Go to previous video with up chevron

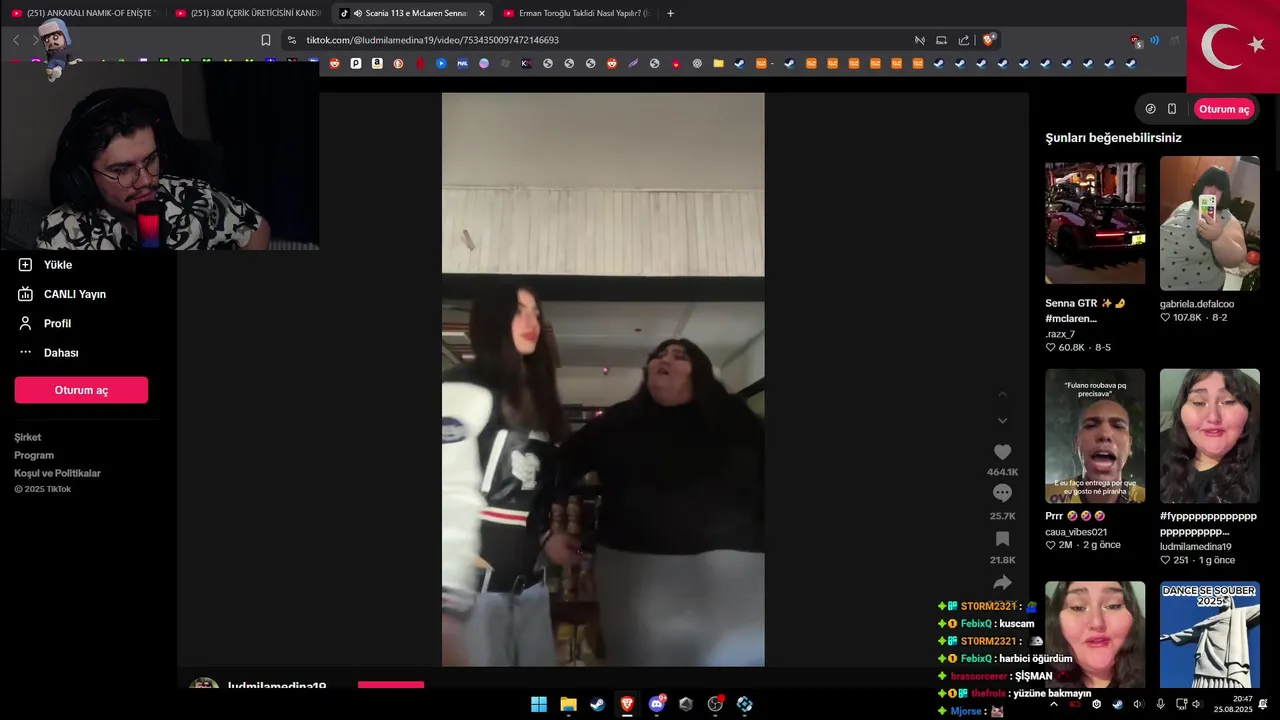[x=1002, y=394]
